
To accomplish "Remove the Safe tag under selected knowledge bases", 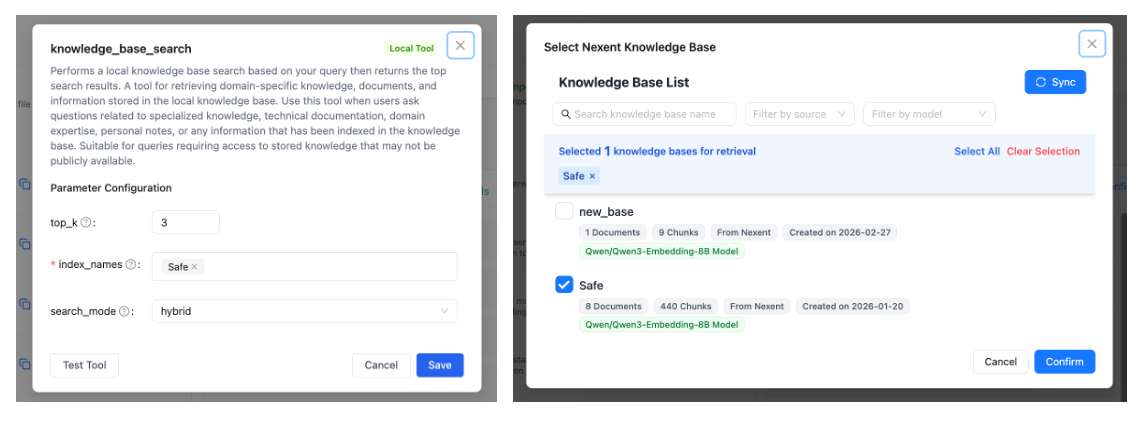I will (592, 176).
